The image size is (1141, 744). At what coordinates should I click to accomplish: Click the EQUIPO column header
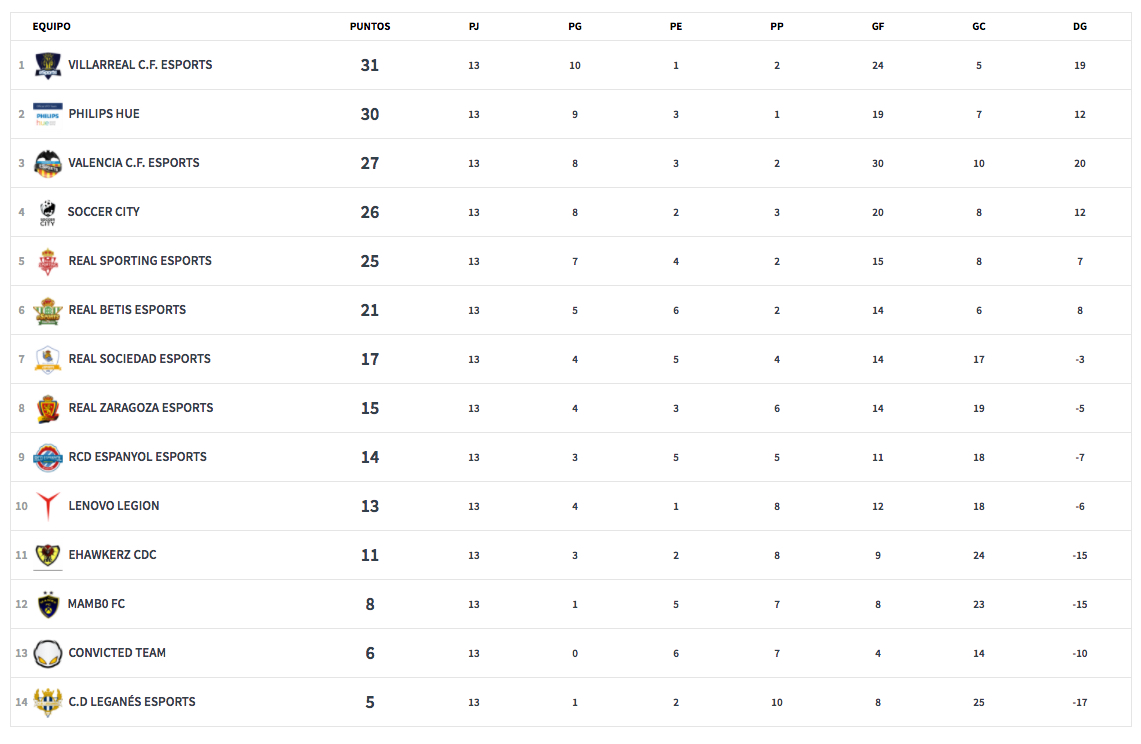pyautogui.click(x=52, y=27)
